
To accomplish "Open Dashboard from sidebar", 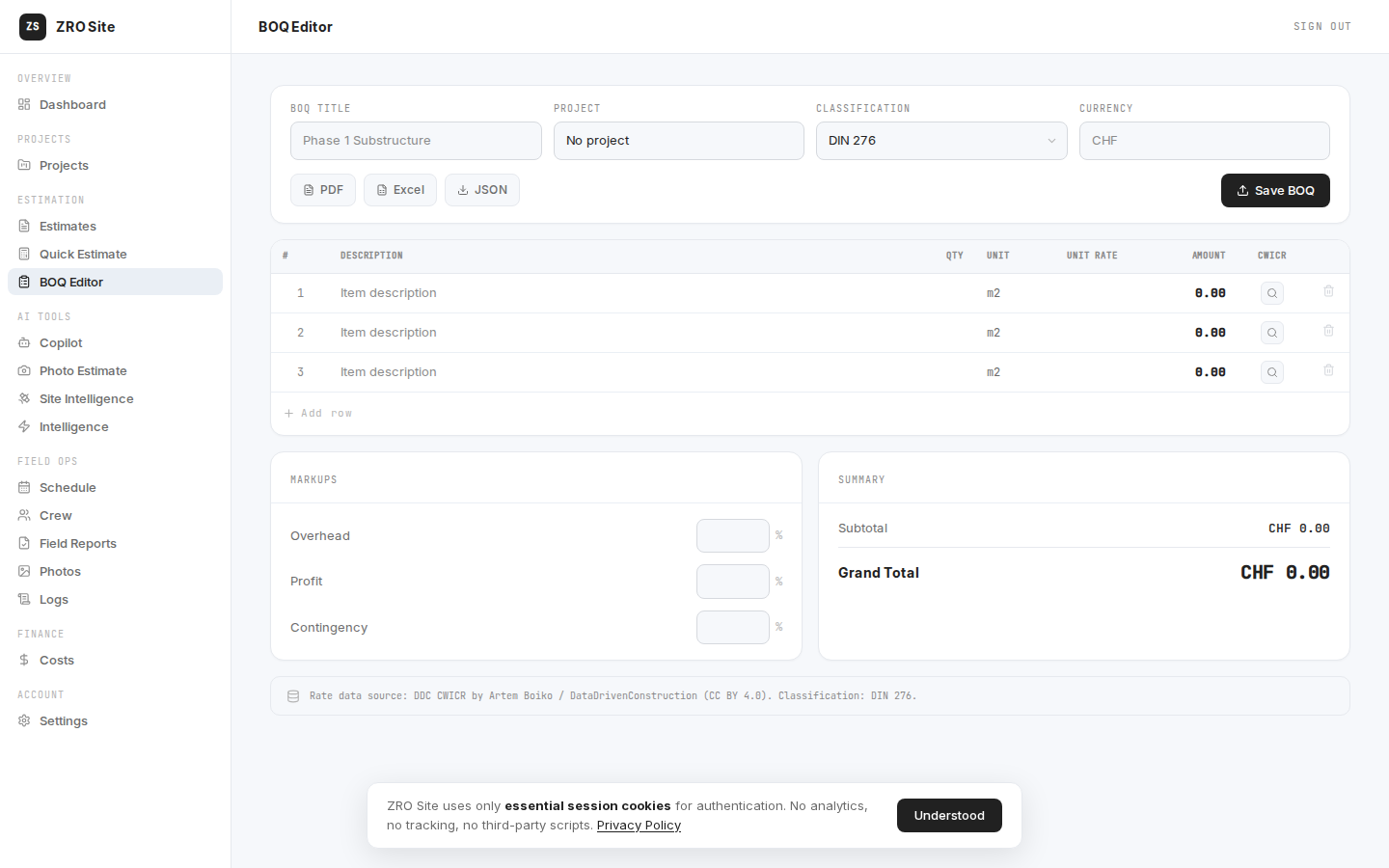I will (x=115, y=104).
